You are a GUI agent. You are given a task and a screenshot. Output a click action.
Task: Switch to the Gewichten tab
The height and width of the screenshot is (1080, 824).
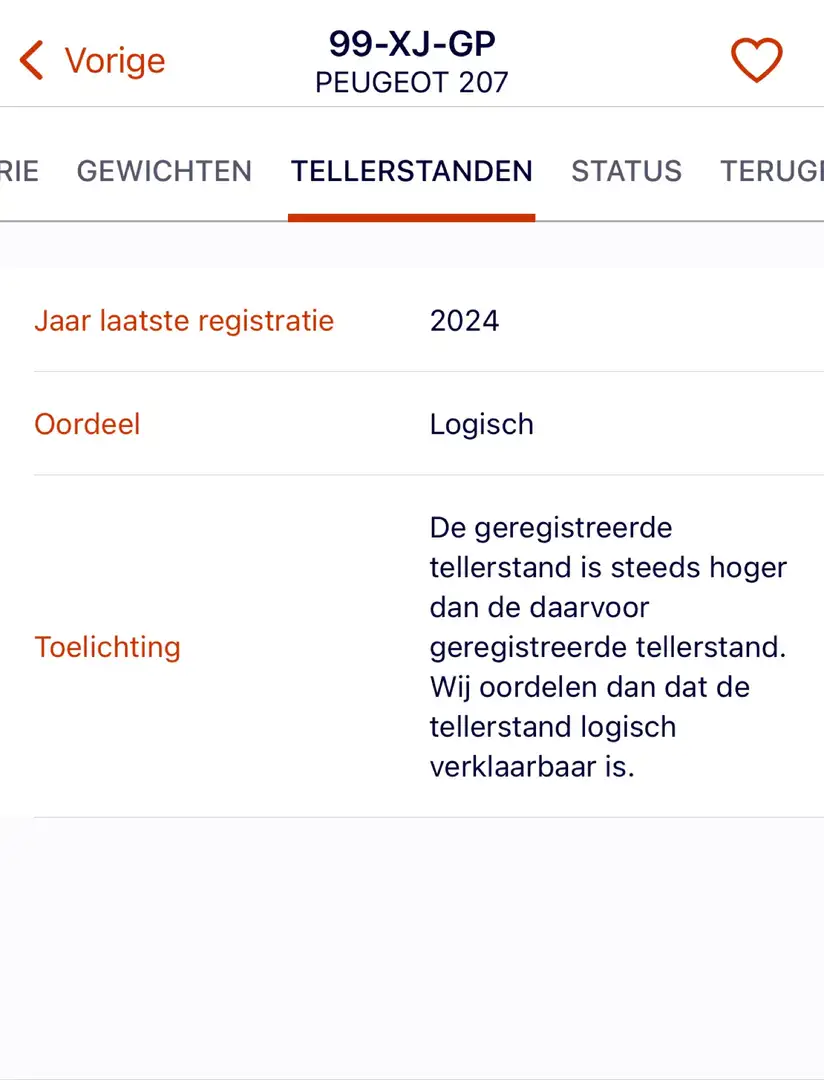pyautogui.click(x=164, y=171)
